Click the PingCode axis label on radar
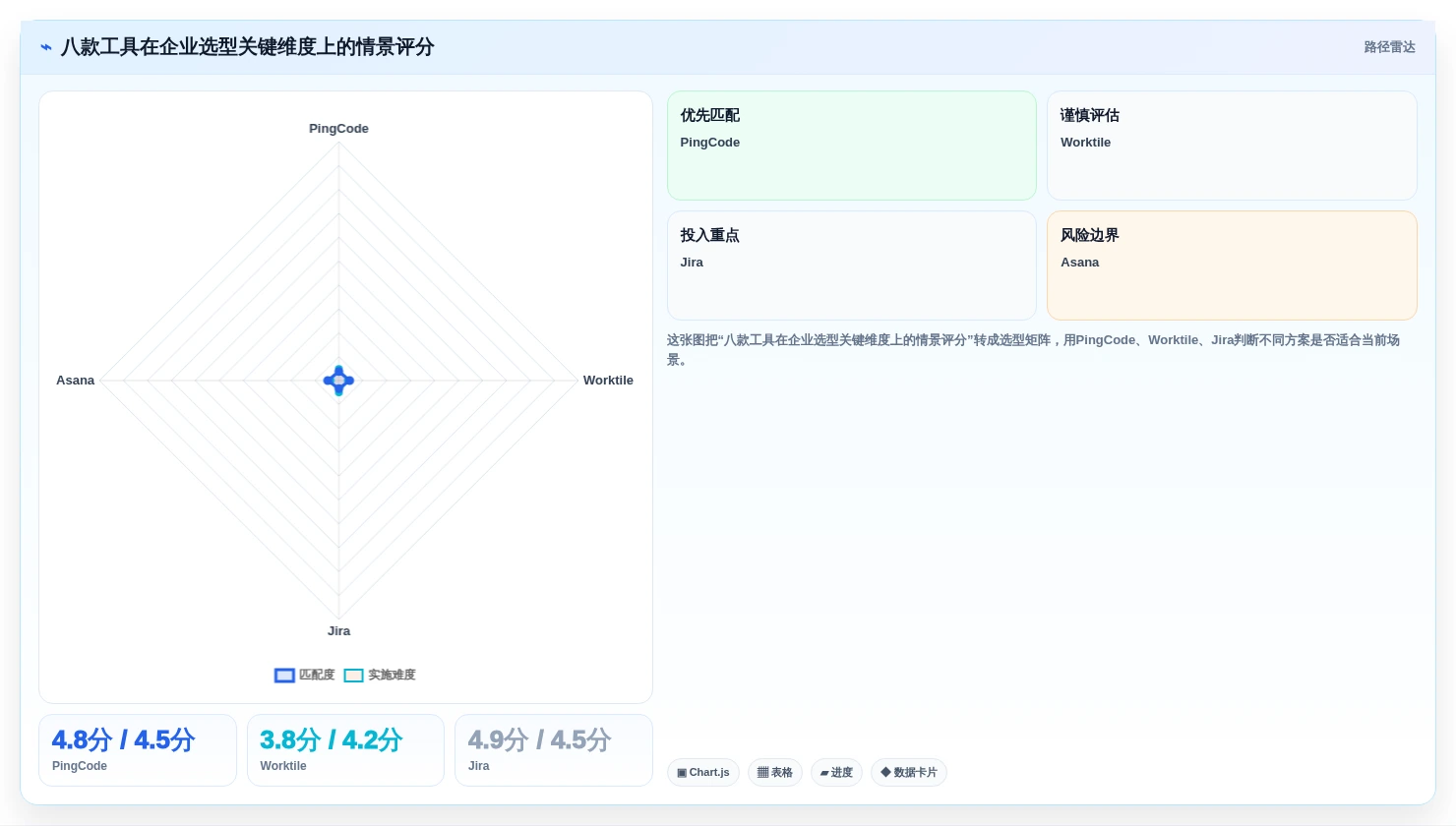This screenshot has width=1456, height=826. click(x=338, y=129)
